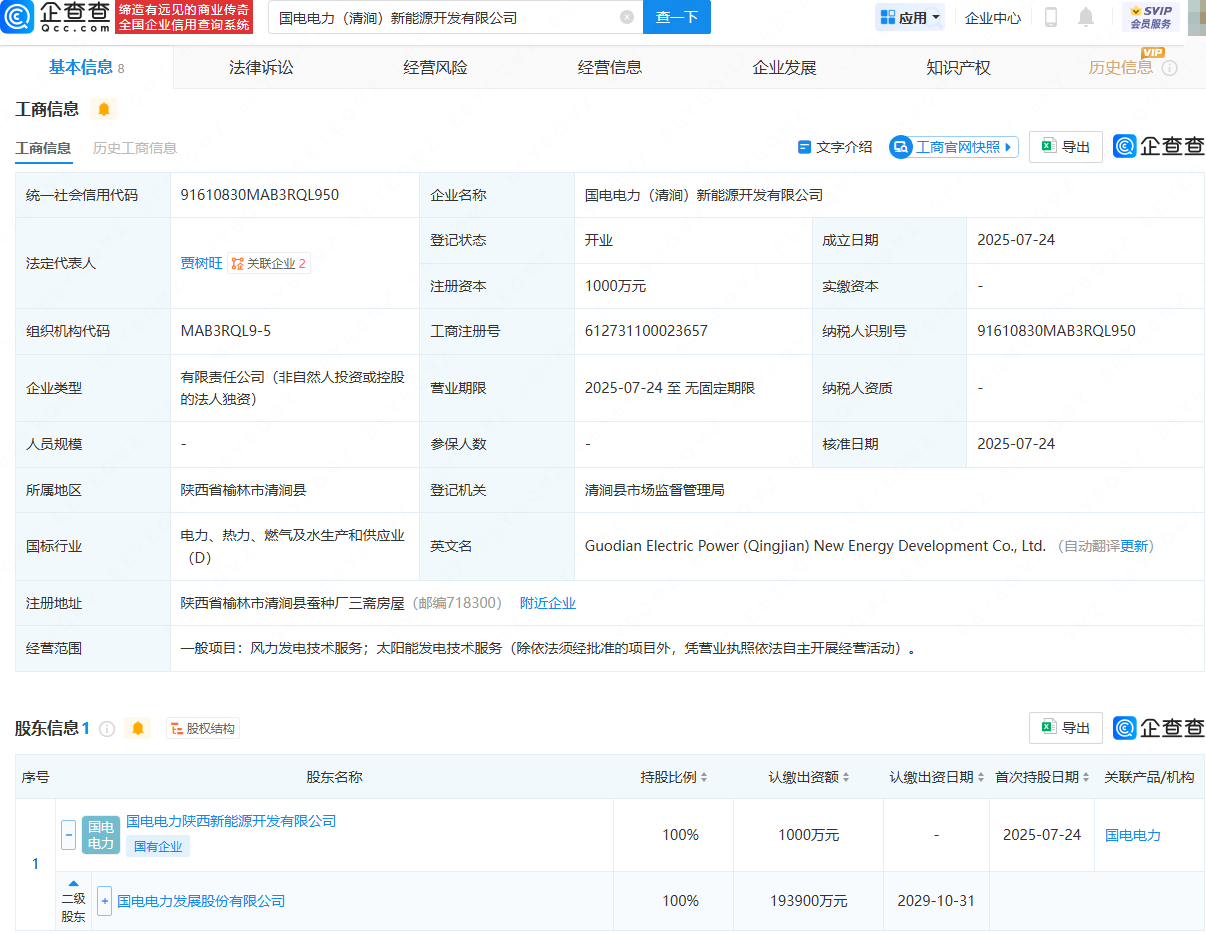
Task: Open 股权结构 equity structure chart
Action: pyautogui.click(x=203, y=729)
